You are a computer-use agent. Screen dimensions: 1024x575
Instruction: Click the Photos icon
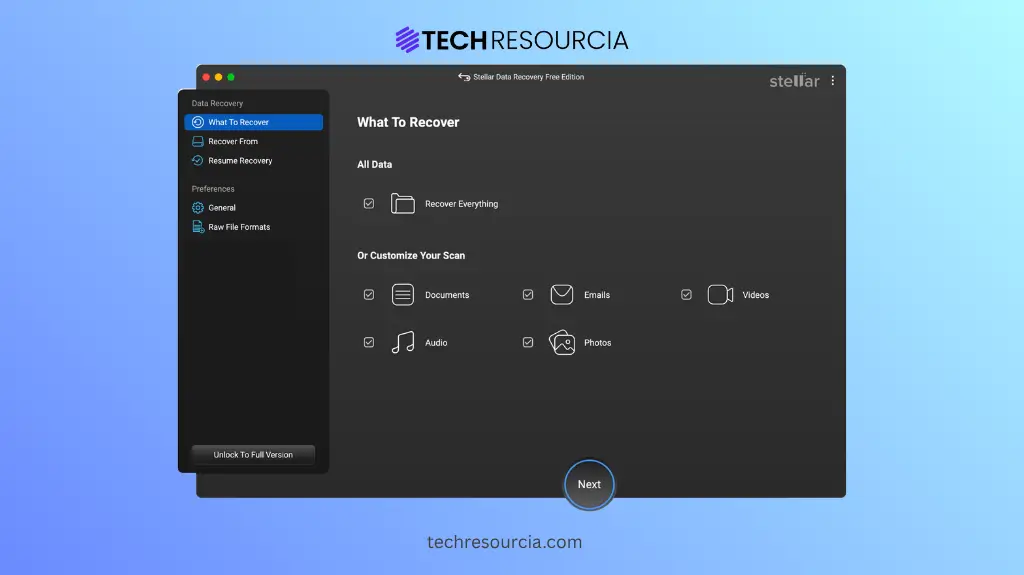click(561, 342)
